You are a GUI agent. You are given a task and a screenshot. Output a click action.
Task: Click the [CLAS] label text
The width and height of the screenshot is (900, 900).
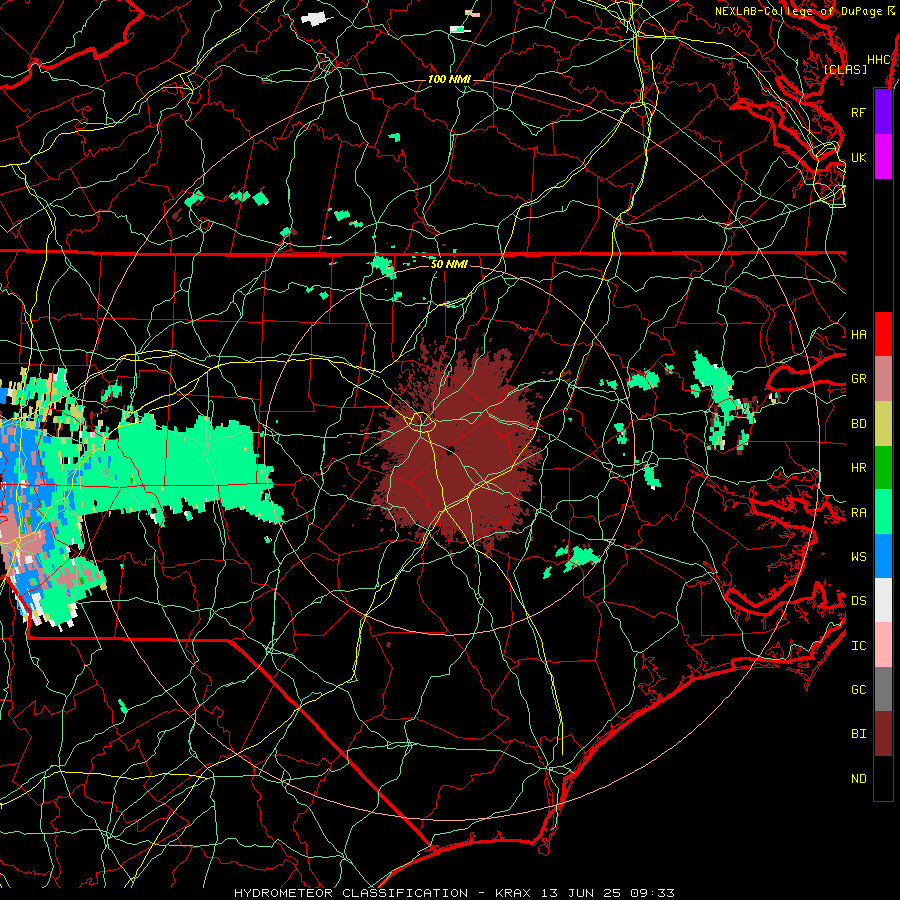coord(845,70)
